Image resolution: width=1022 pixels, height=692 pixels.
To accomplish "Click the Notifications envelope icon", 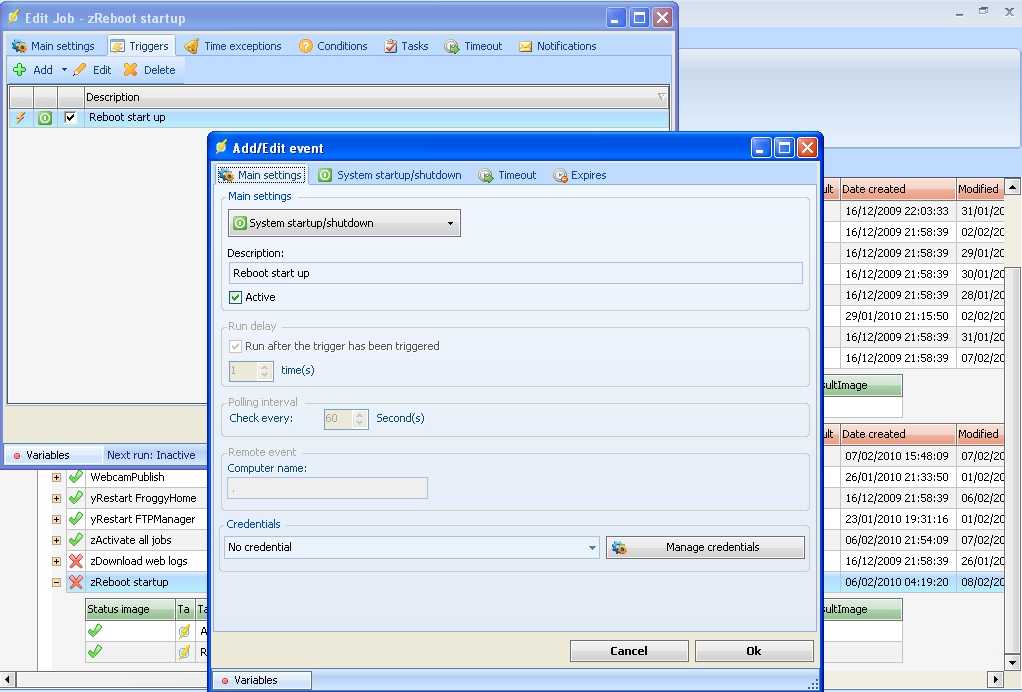I will pyautogui.click(x=525, y=46).
